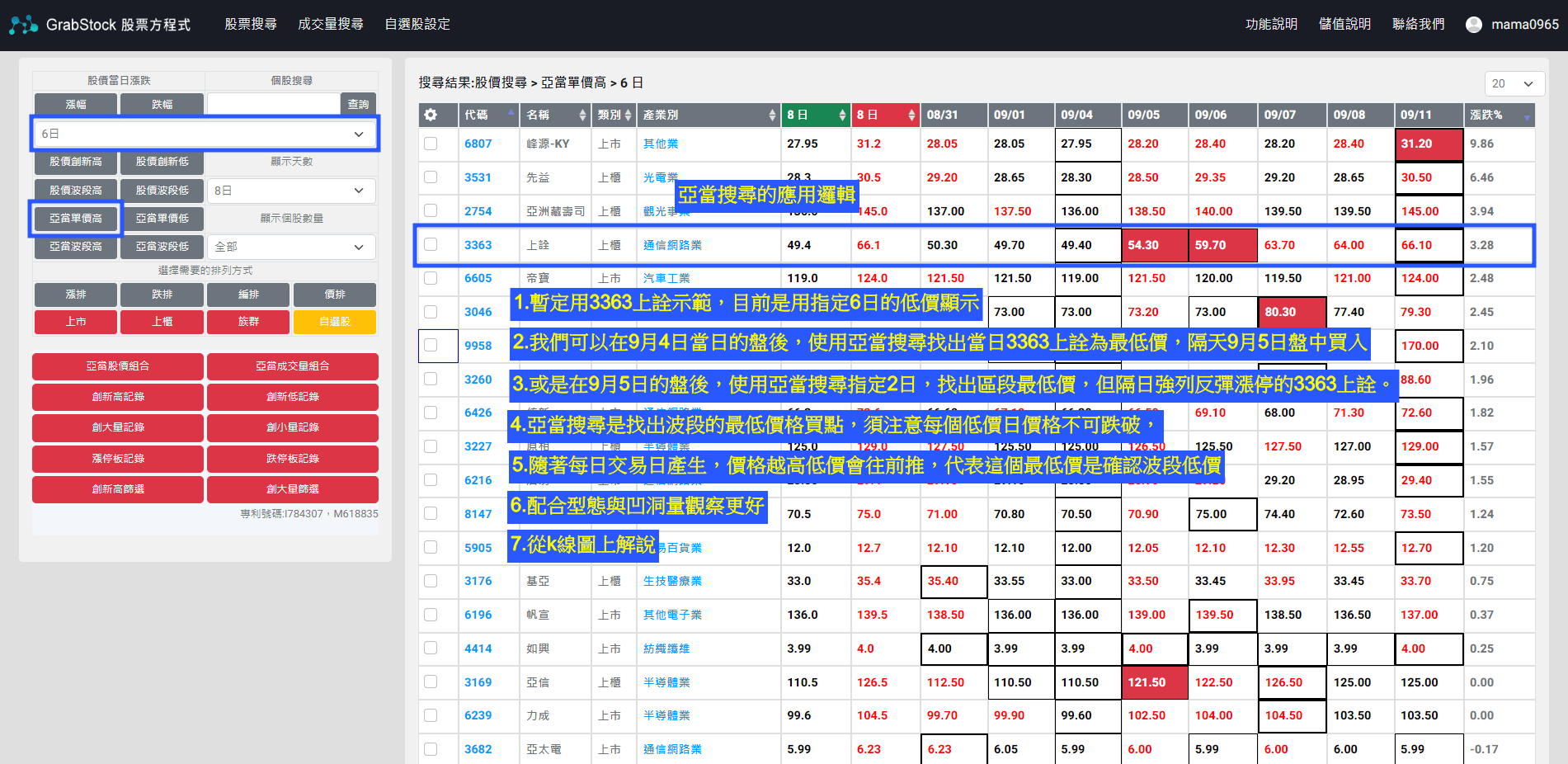Open 創新高記錄
Viewport: 1568px width, 764px height.
[x=118, y=397]
